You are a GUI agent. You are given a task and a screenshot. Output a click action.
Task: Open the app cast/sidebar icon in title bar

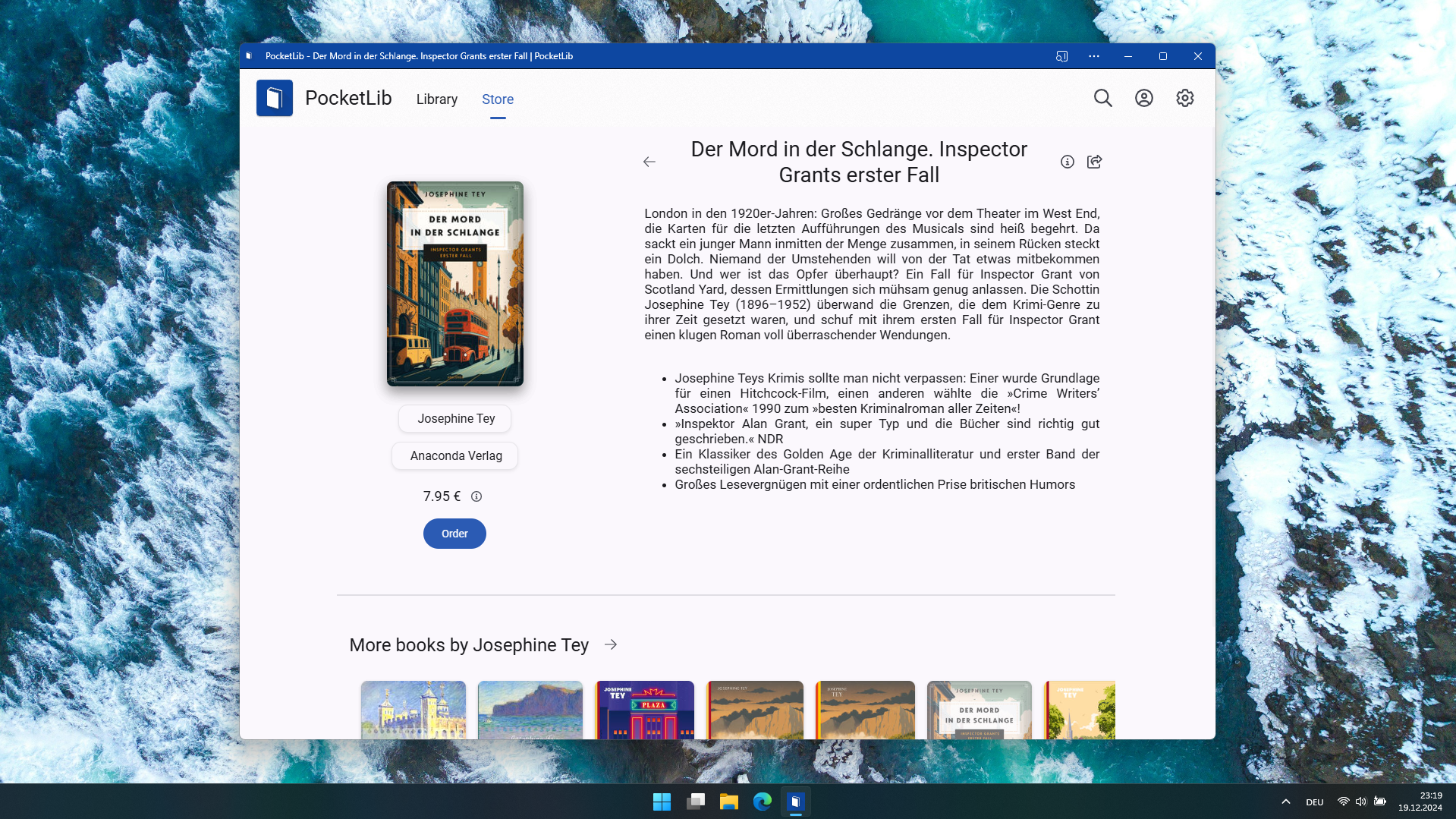[1062, 56]
